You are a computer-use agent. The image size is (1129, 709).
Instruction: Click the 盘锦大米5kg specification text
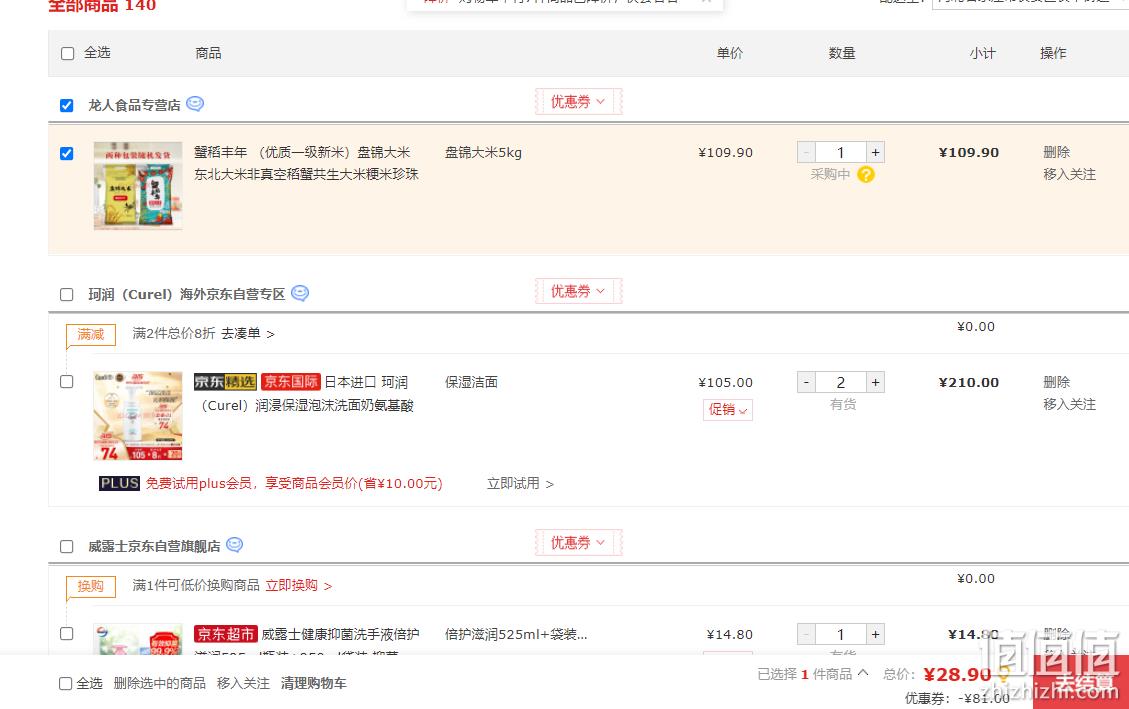coord(483,153)
